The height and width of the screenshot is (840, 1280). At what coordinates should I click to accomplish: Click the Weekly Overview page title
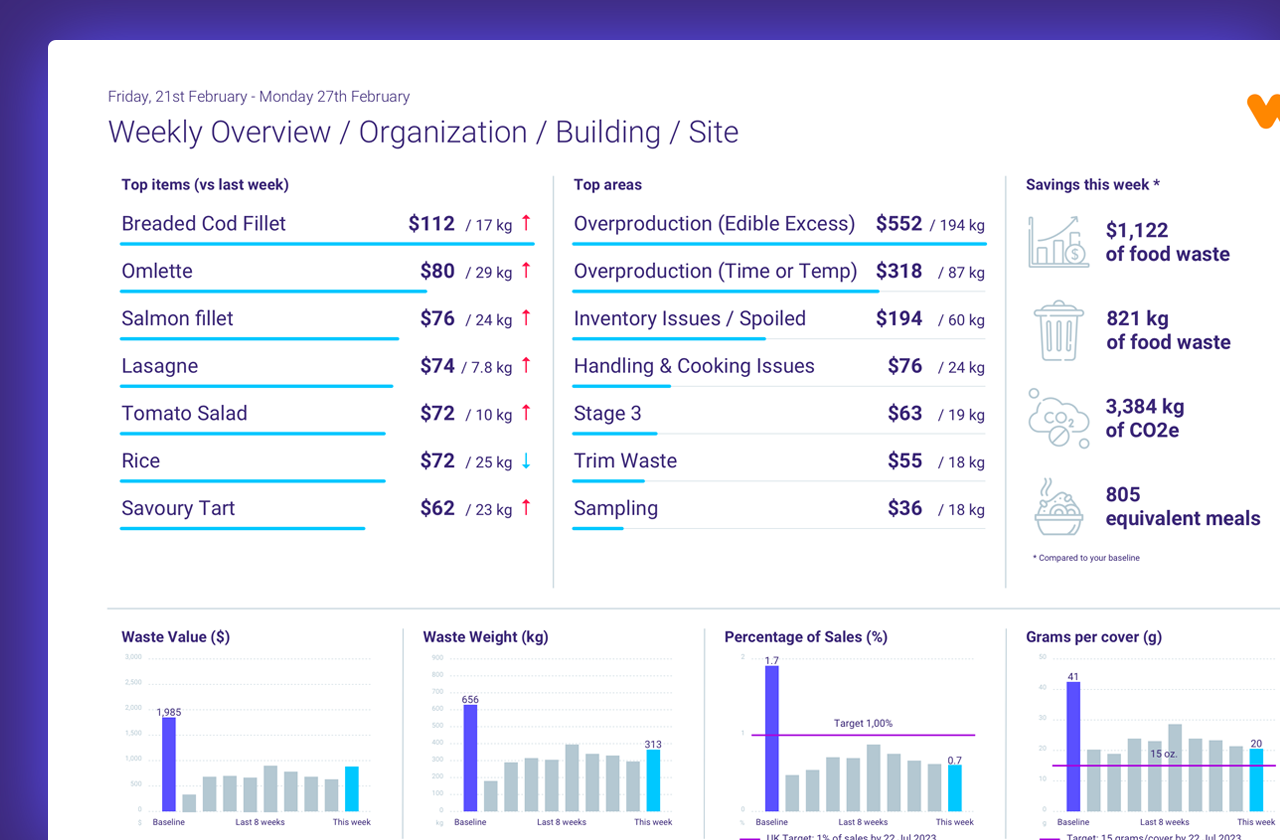(x=423, y=132)
